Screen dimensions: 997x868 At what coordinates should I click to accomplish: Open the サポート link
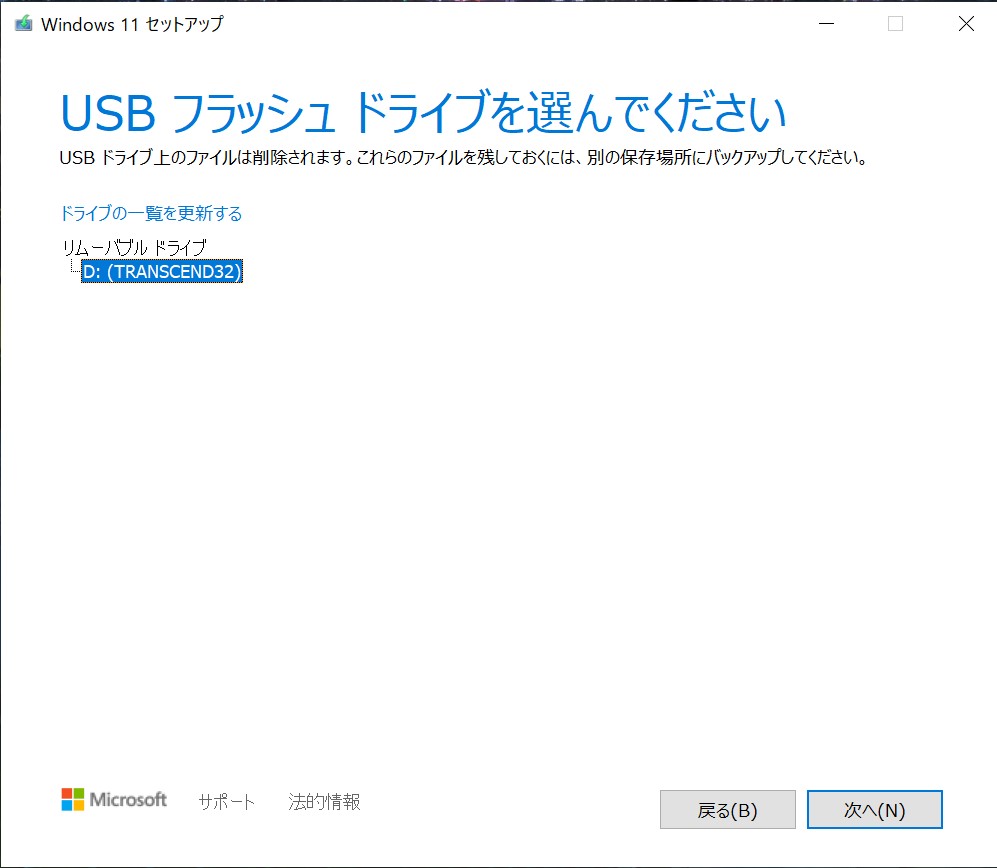pos(226,802)
